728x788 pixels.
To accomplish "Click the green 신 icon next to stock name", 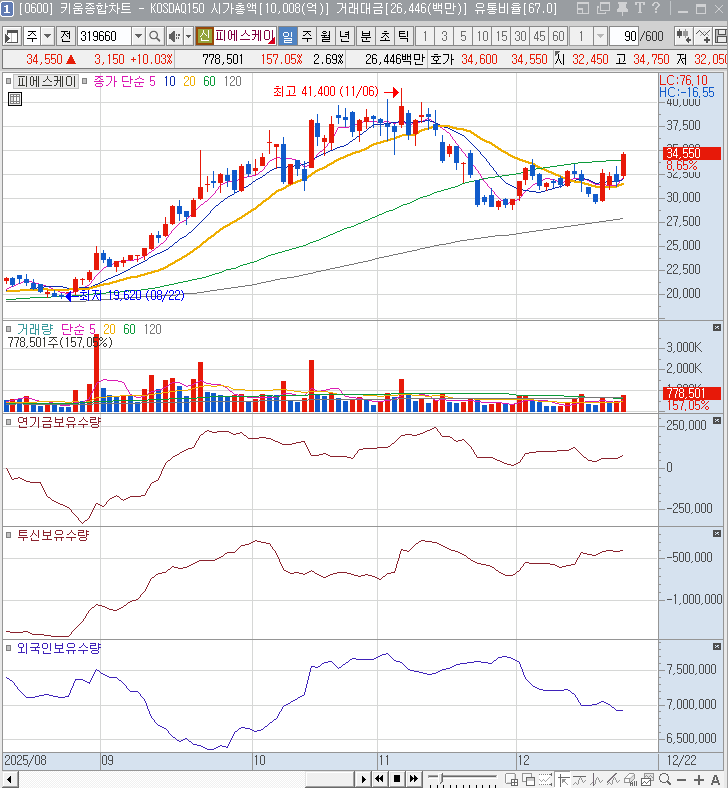I will tap(204, 36).
